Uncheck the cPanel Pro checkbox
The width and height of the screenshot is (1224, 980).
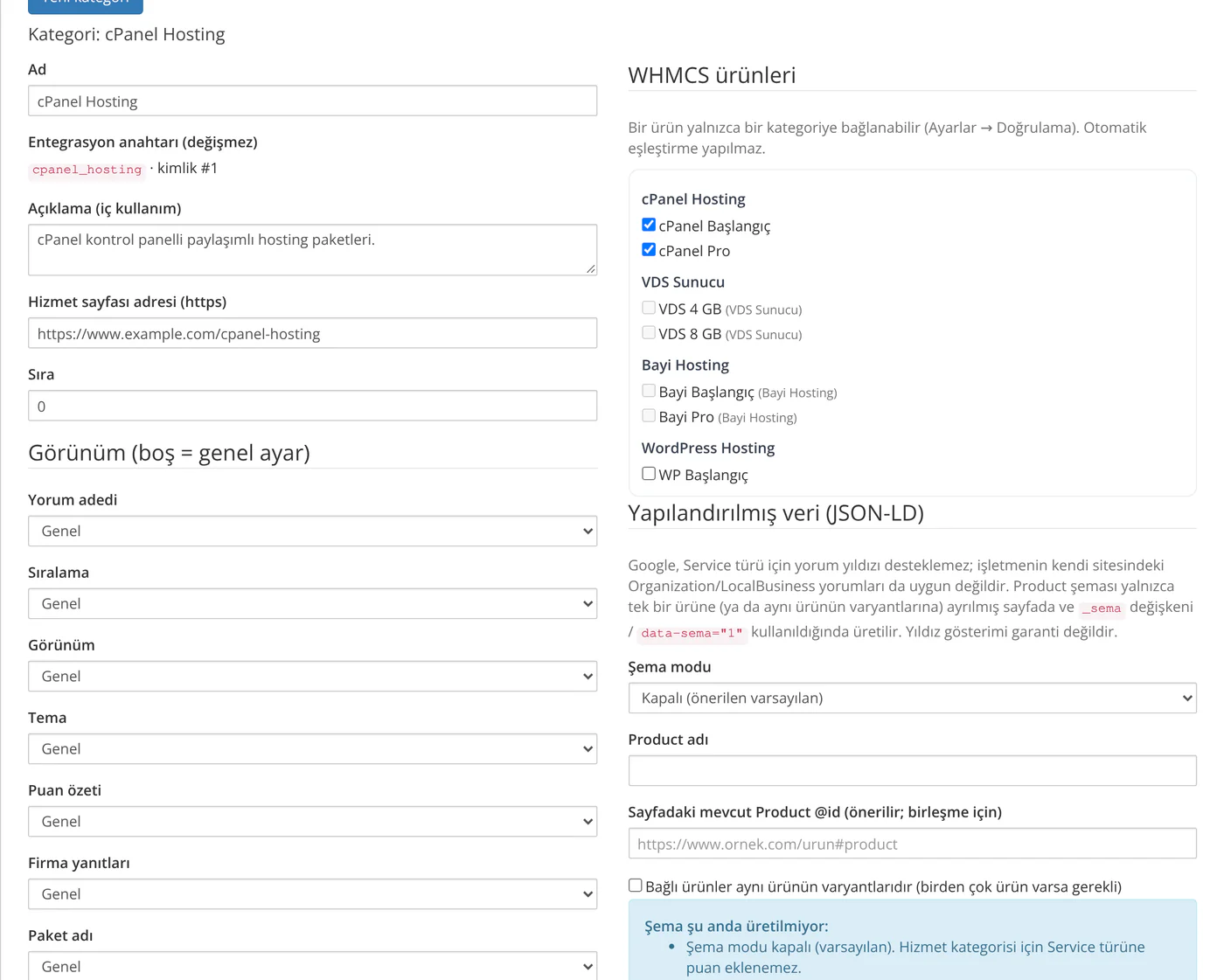[649, 250]
